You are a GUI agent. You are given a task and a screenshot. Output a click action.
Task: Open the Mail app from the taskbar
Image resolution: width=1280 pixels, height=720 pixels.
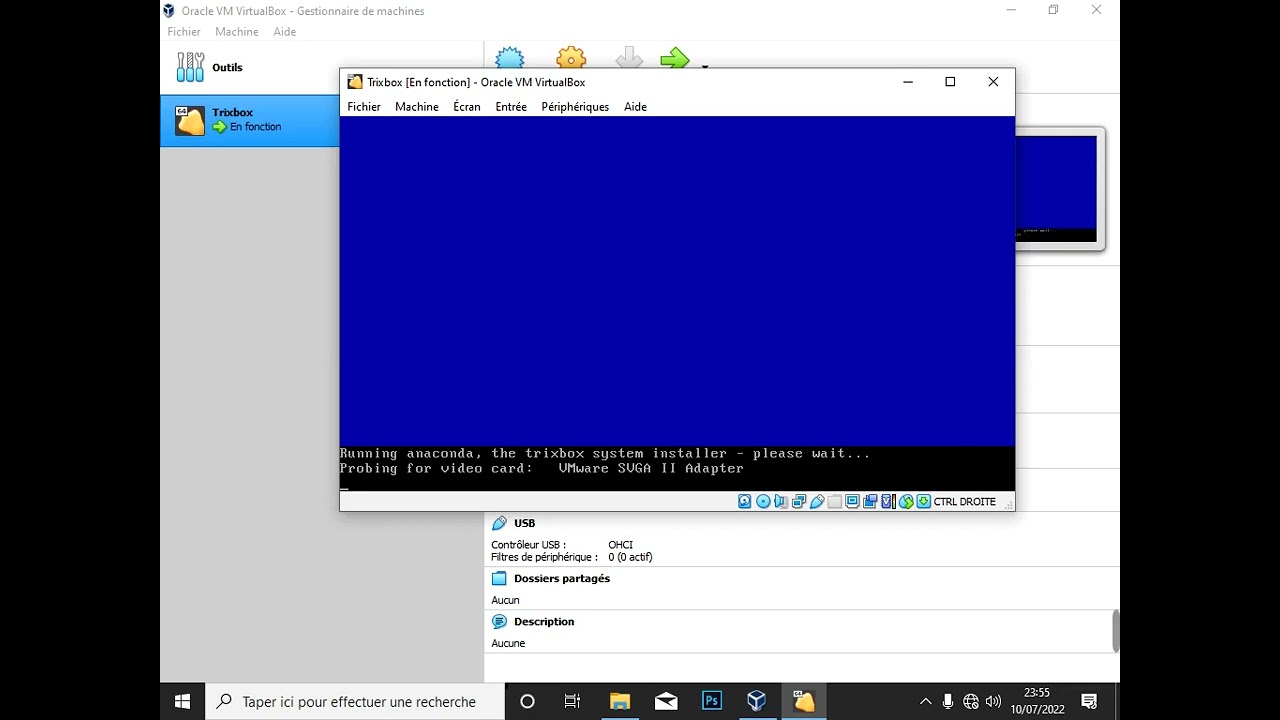(x=666, y=701)
